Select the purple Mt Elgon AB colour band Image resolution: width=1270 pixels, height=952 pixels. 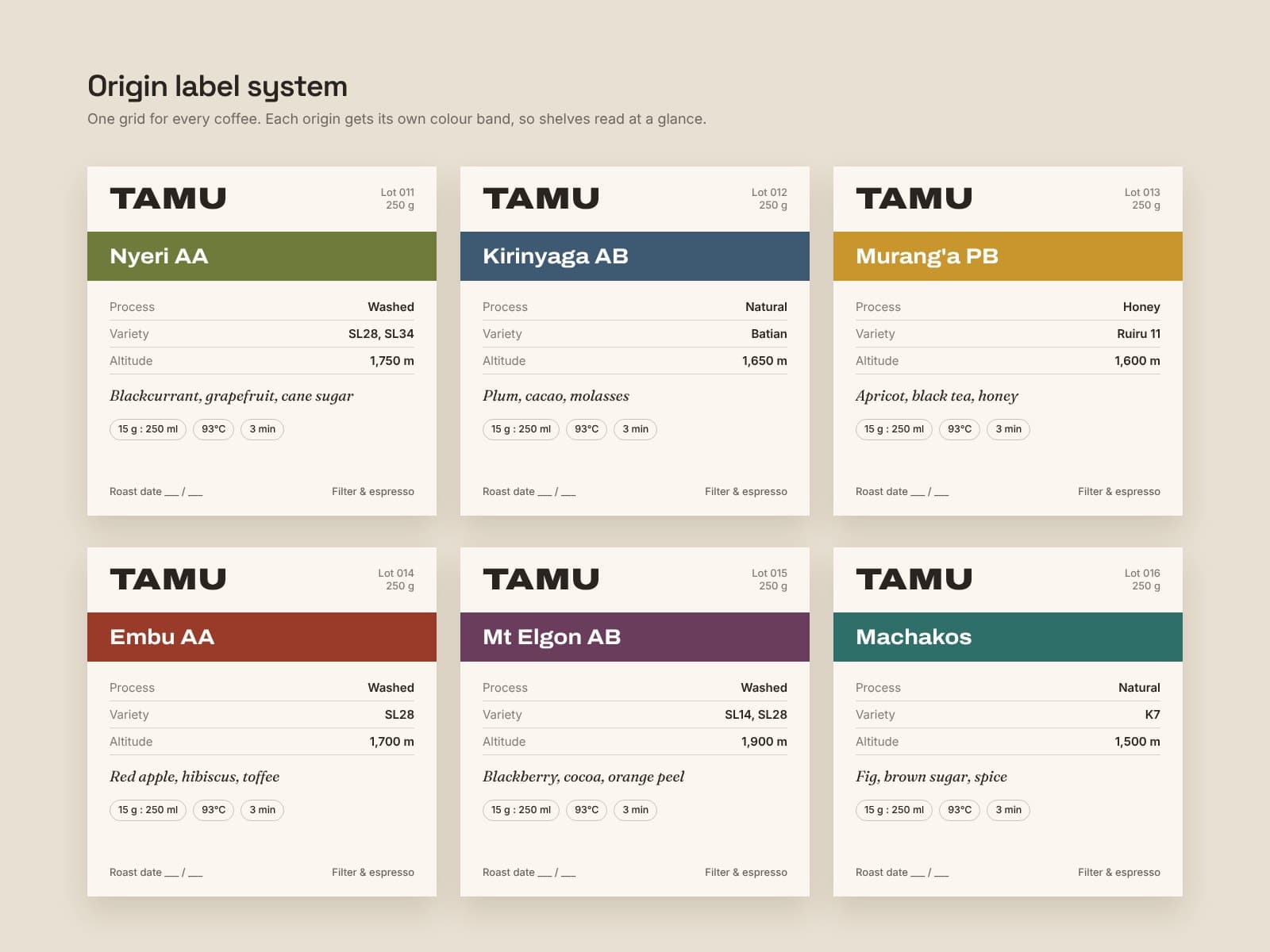pos(635,637)
